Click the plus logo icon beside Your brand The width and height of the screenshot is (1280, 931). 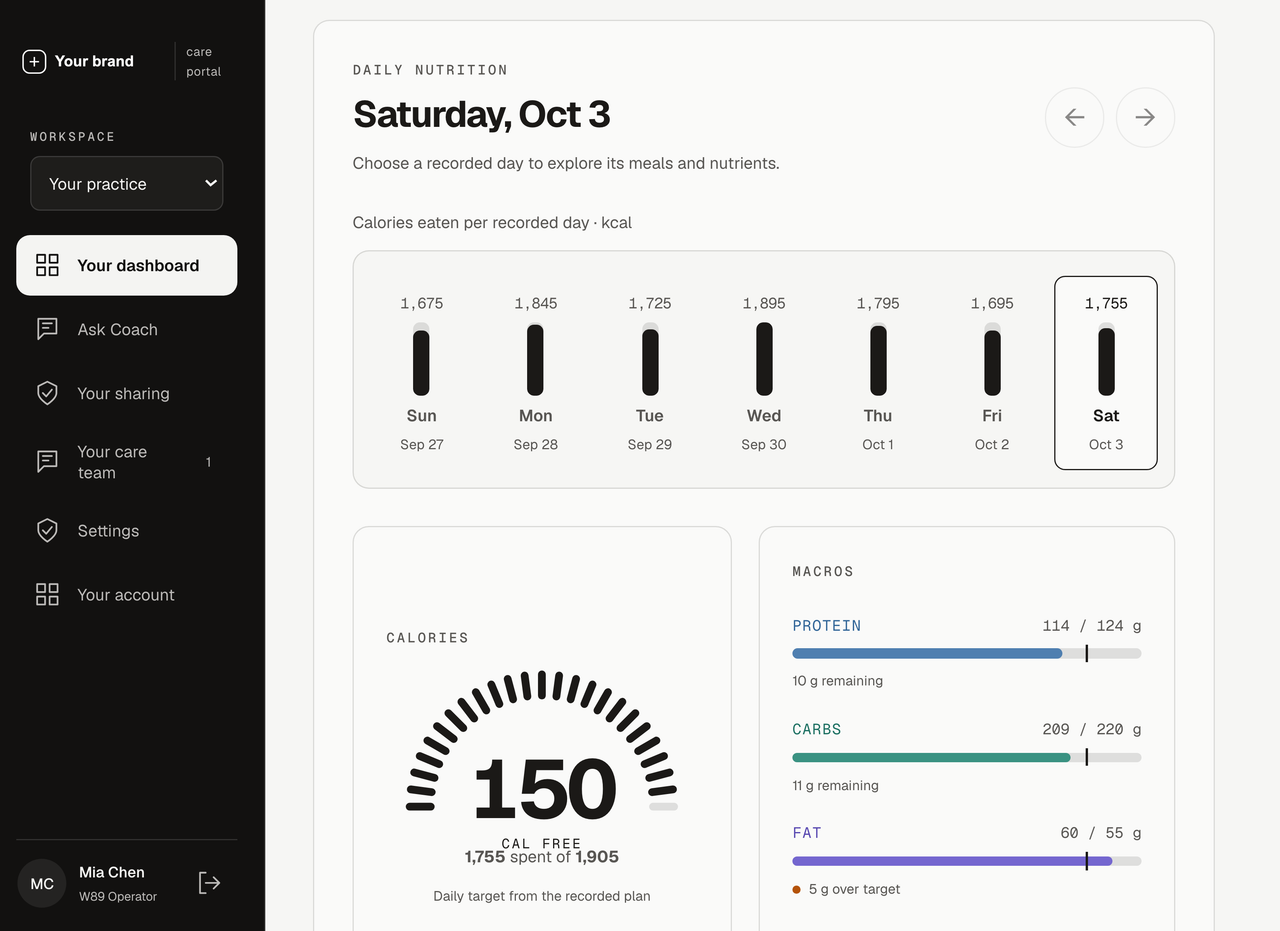[x=34, y=62]
